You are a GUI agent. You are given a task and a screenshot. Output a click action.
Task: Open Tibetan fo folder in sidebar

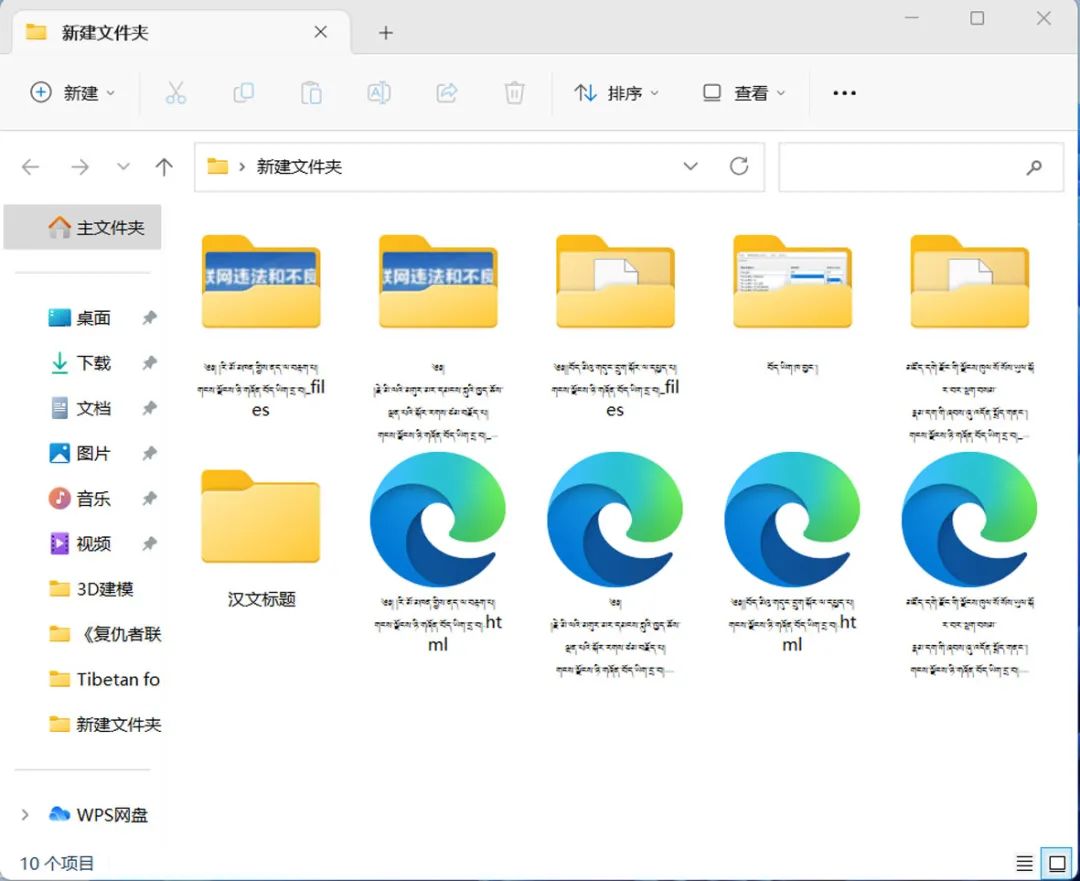[105, 679]
